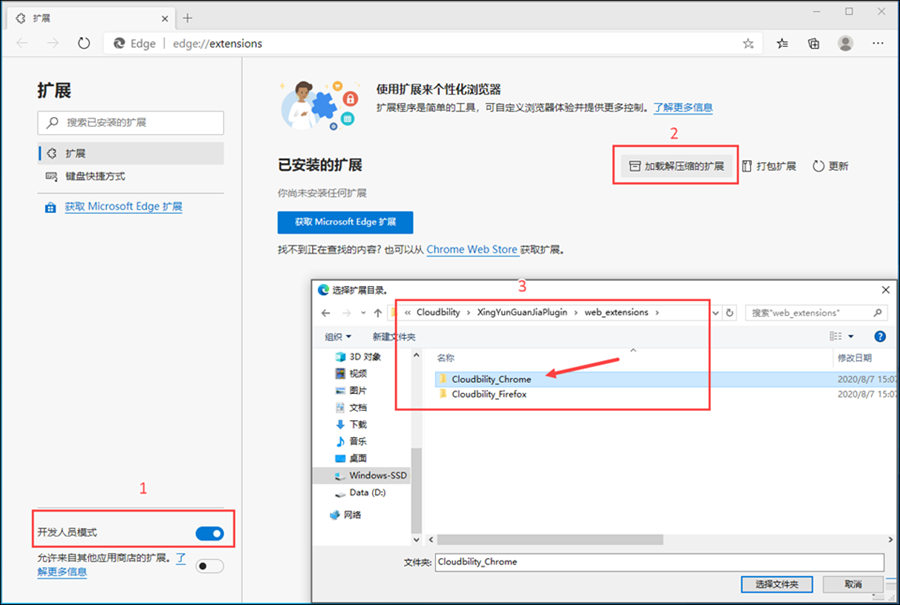Click the browser forward arrow
900x605 pixels.
pyautogui.click(x=53, y=43)
